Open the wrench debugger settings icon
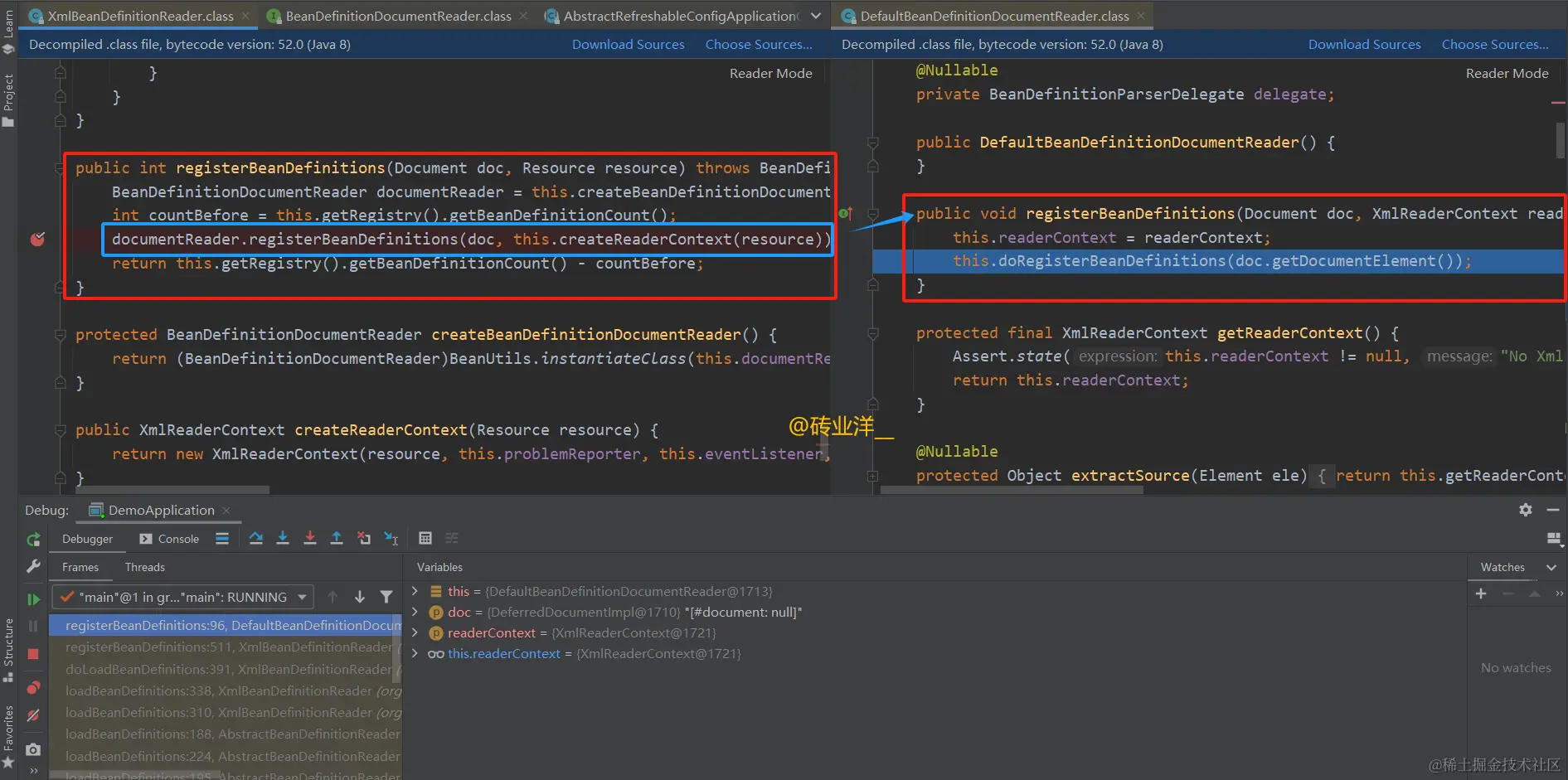The image size is (1568, 780). tap(33, 566)
